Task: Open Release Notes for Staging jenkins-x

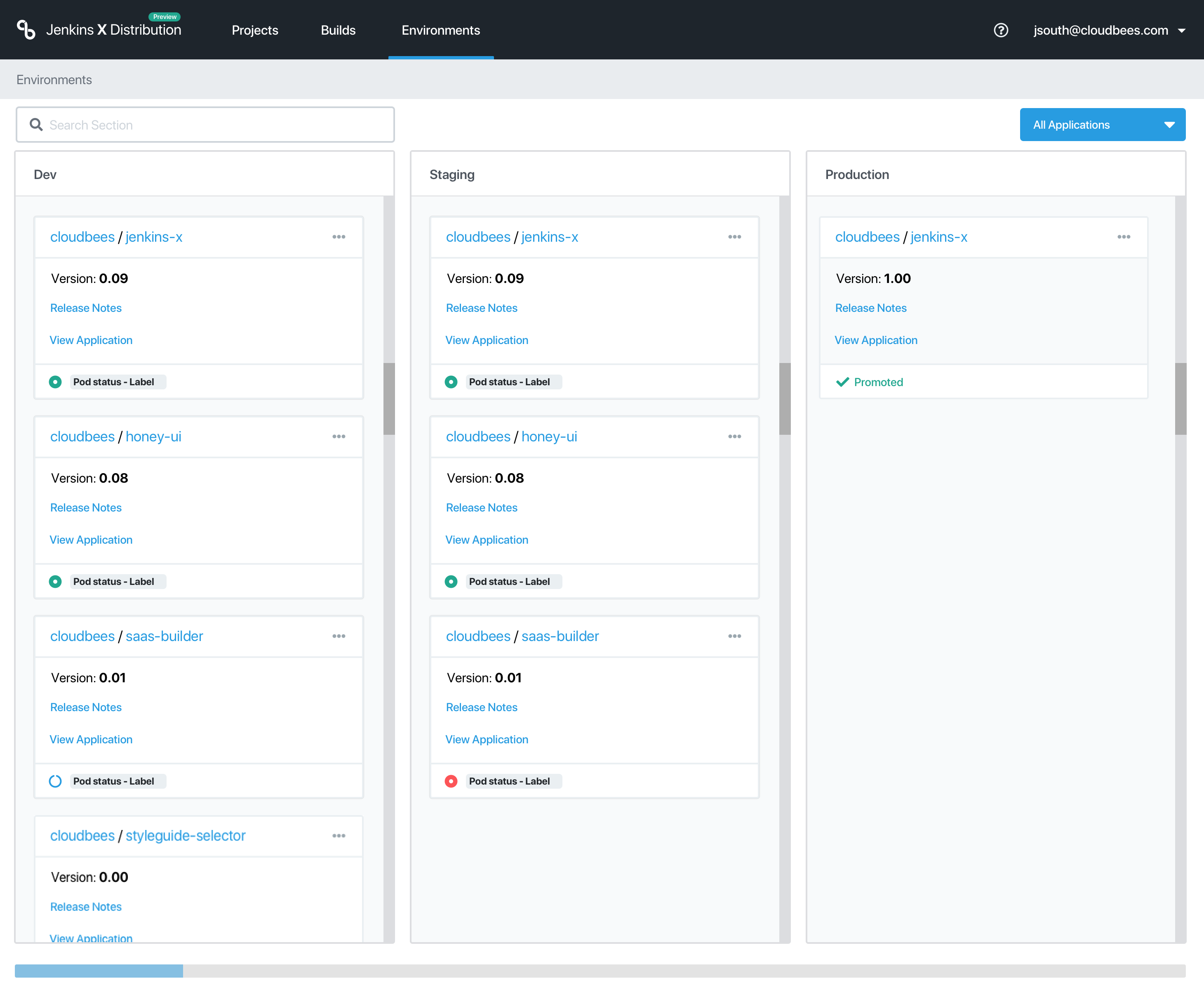Action: [482, 308]
